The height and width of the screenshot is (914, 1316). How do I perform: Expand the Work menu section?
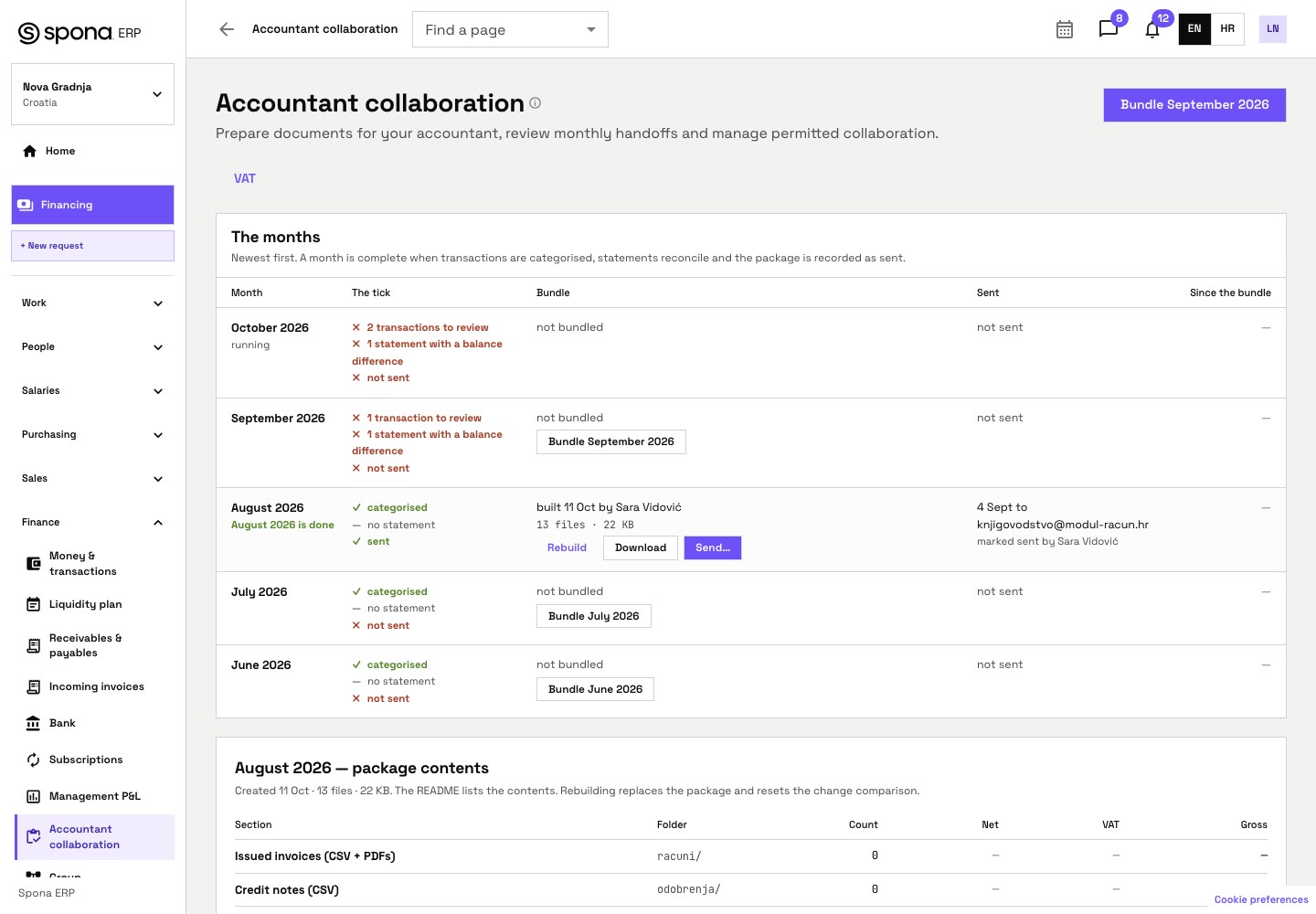pos(92,303)
